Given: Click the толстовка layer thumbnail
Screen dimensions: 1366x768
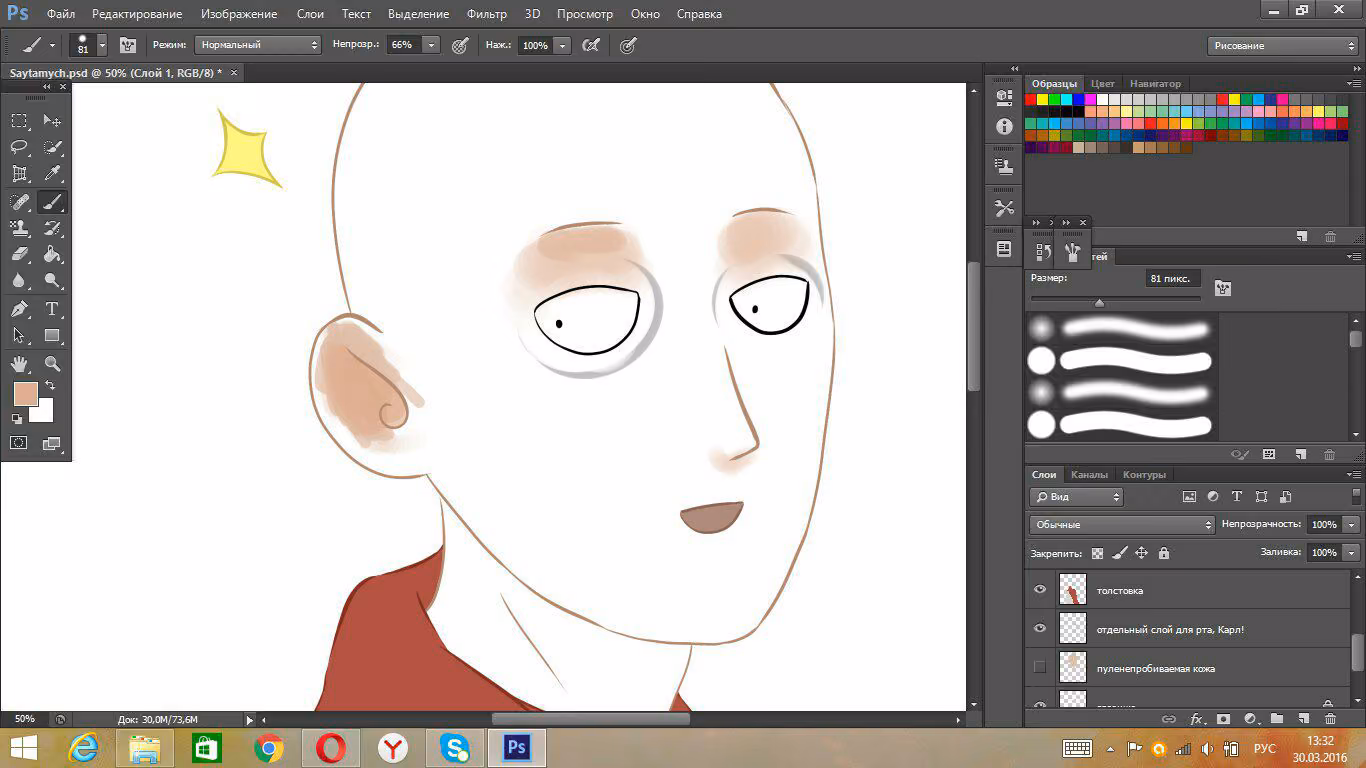Looking at the screenshot, I should point(1072,590).
